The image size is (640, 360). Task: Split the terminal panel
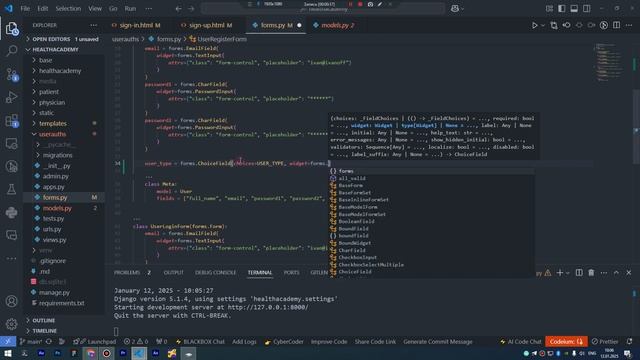click(579, 273)
